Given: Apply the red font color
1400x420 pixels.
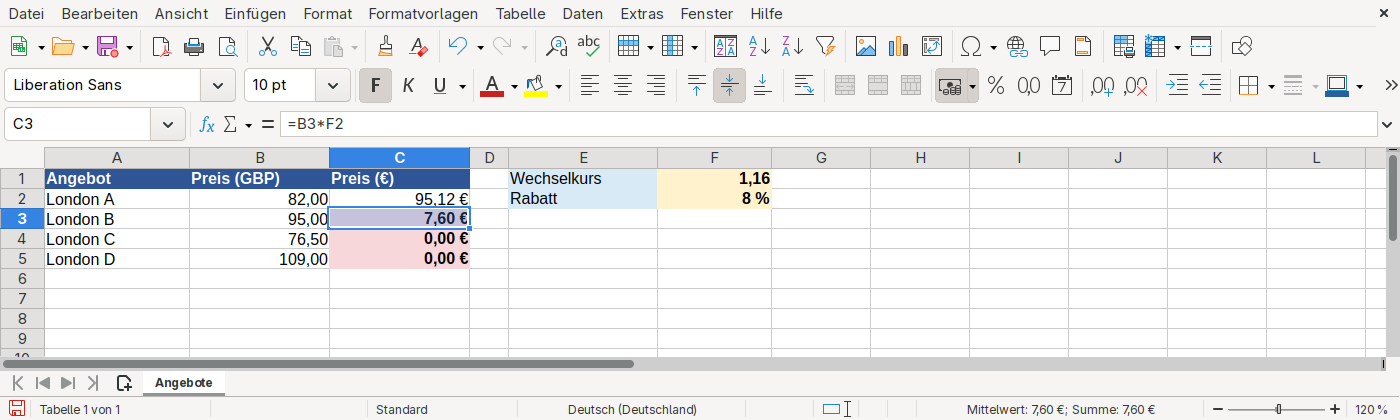Looking at the screenshot, I should [x=491, y=86].
